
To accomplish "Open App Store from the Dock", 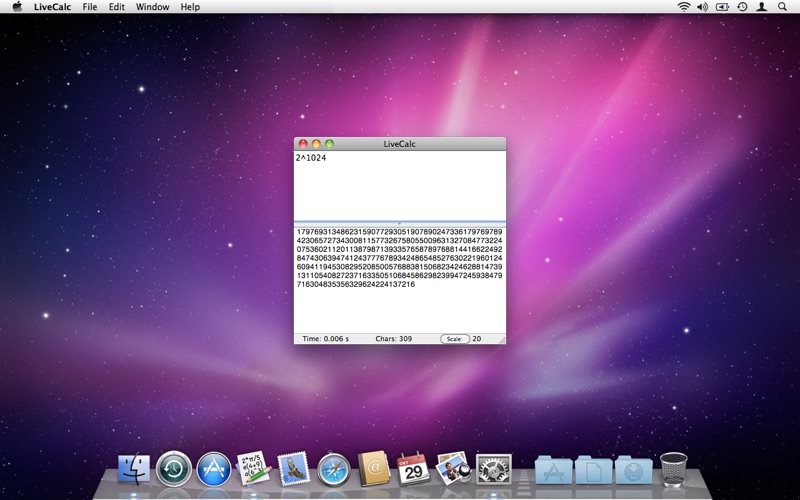I will click(214, 469).
